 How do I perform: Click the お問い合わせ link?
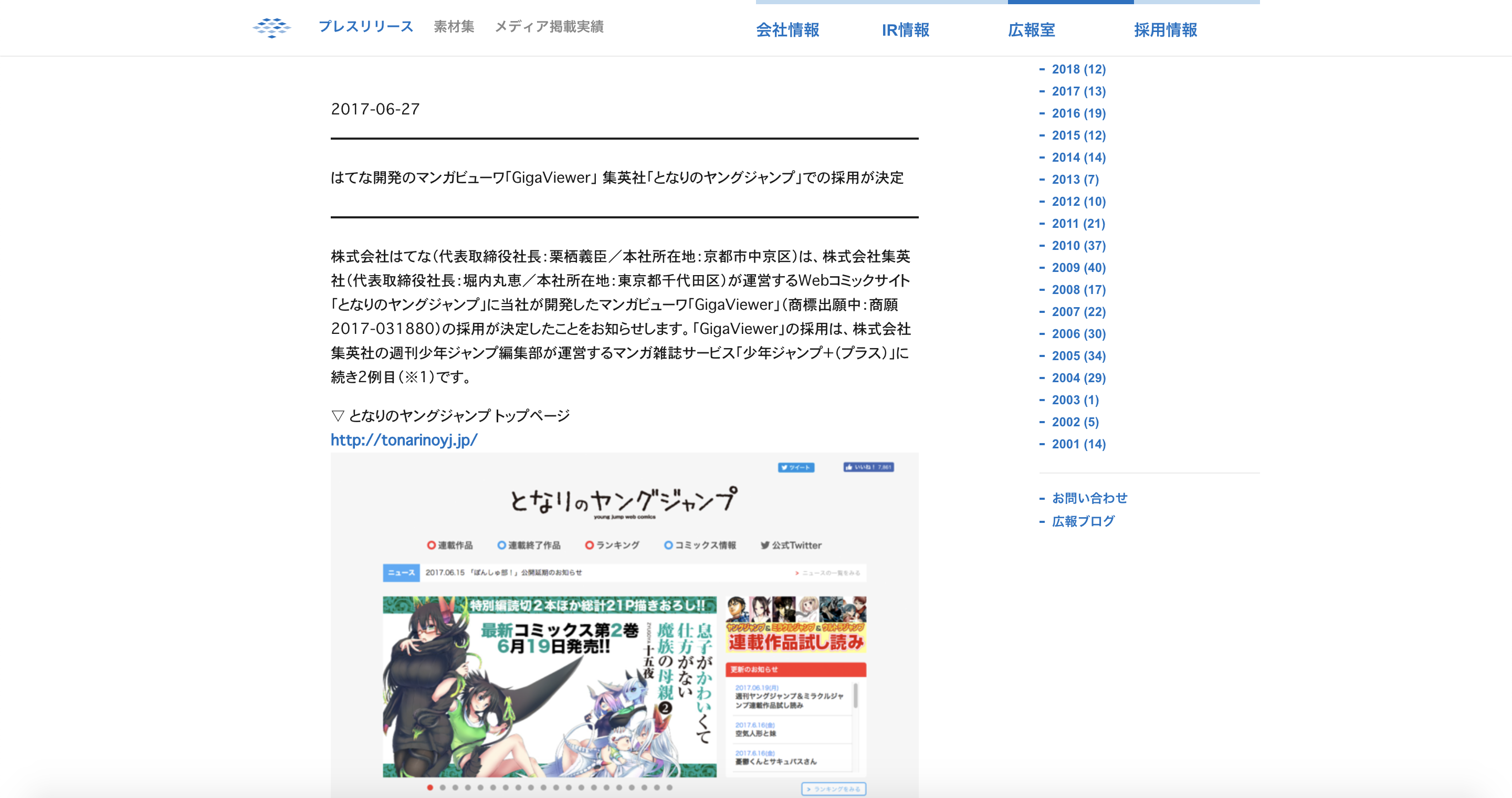[1089, 498]
